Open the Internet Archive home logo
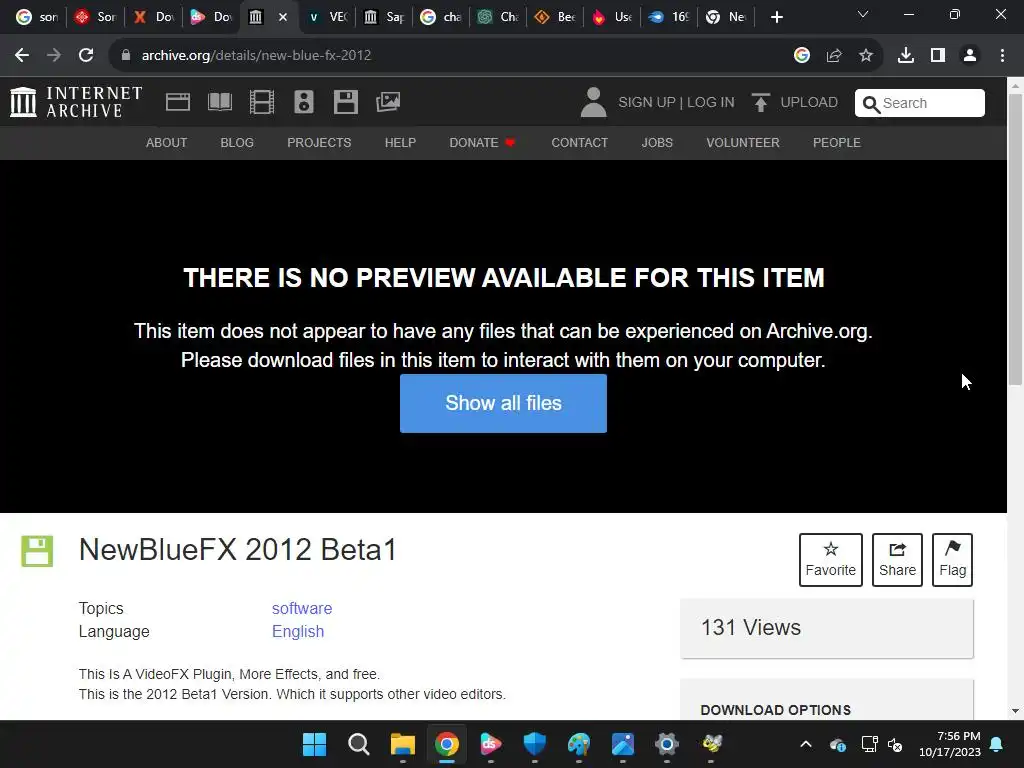The image size is (1024, 768). pos(76,103)
